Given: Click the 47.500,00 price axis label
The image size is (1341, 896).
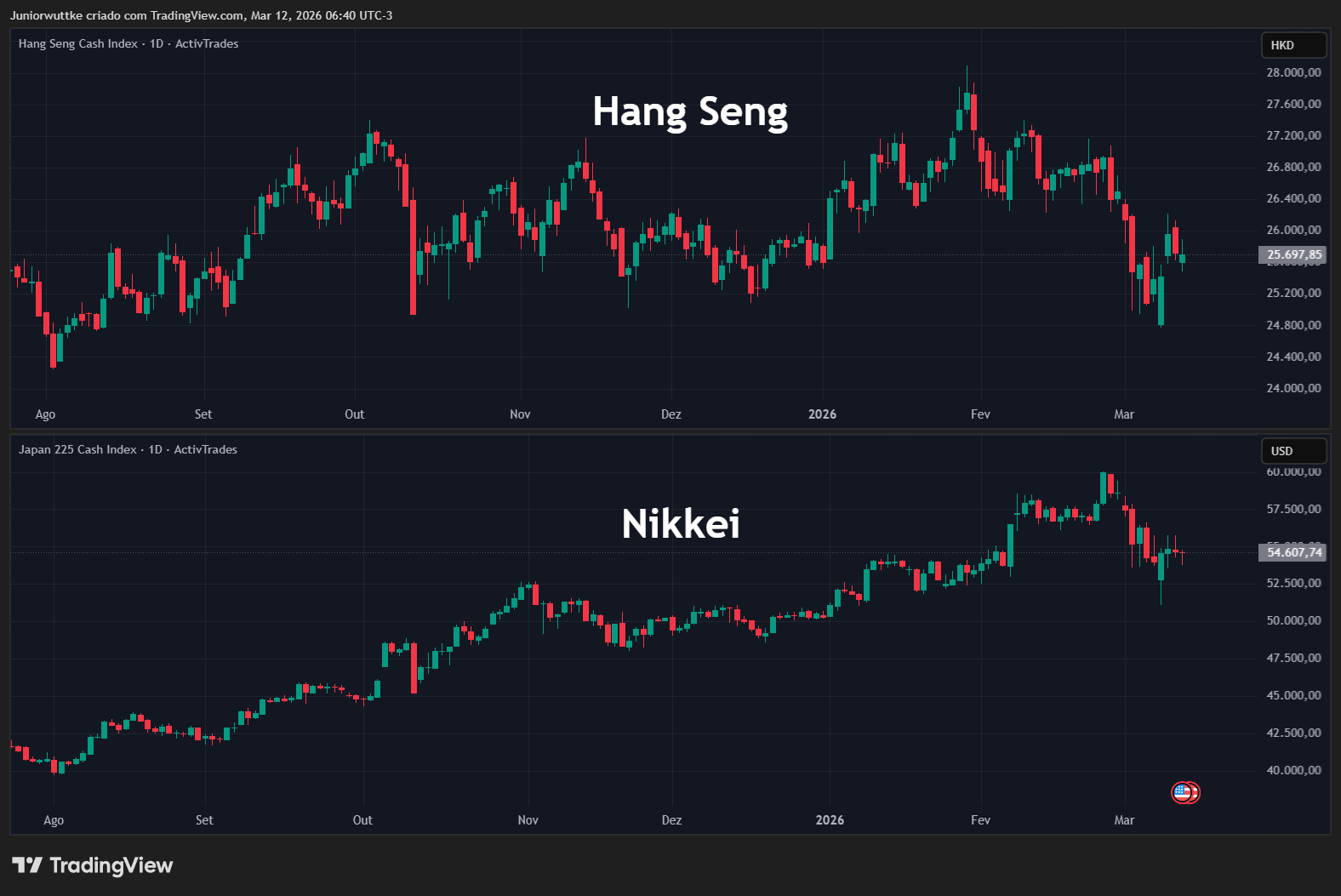Looking at the screenshot, I should click(1293, 658).
